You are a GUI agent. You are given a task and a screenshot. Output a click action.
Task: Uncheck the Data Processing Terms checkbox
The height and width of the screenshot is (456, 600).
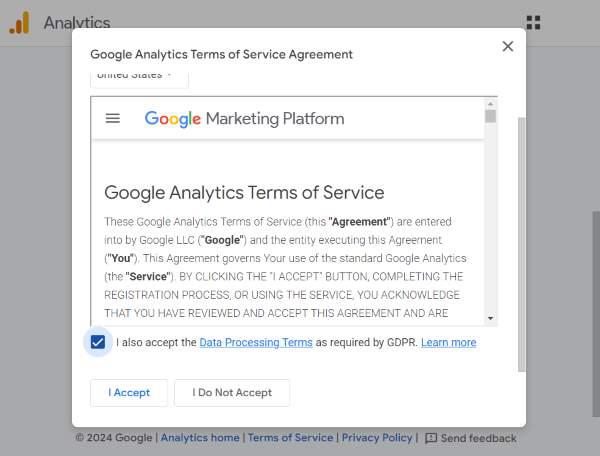[98, 342]
